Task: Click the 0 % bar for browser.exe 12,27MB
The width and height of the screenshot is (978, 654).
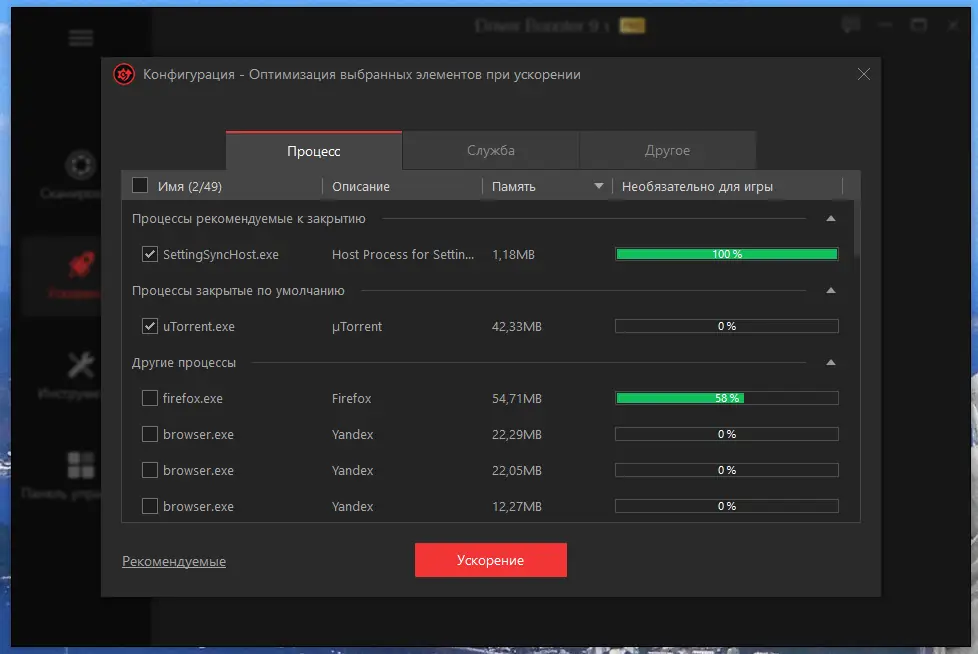Action: click(727, 506)
